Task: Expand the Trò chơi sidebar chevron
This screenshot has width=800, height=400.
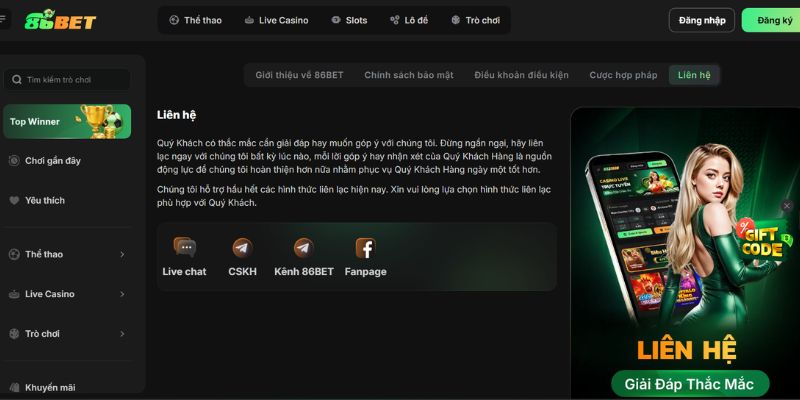Action: [x=122, y=334]
